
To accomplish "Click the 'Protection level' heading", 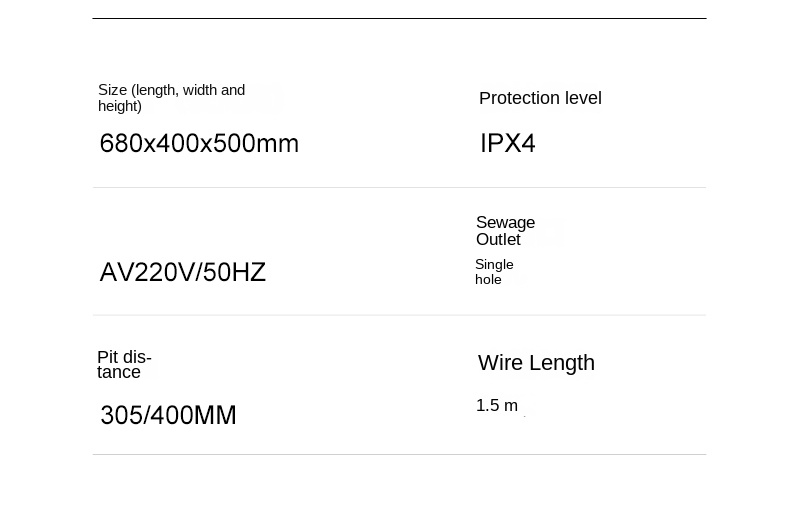I will [540, 98].
